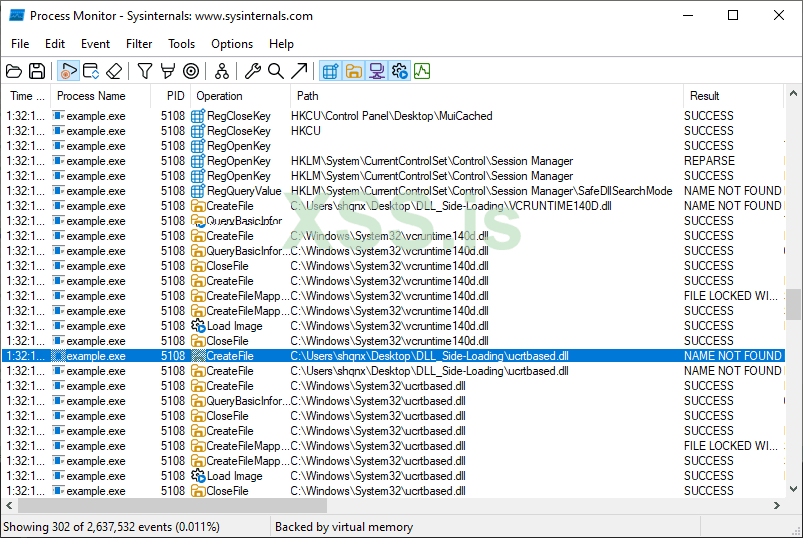Click the vertical scrollbar up arrow
Image resolution: width=803 pixels, height=538 pixels.
(x=793, y=94)
